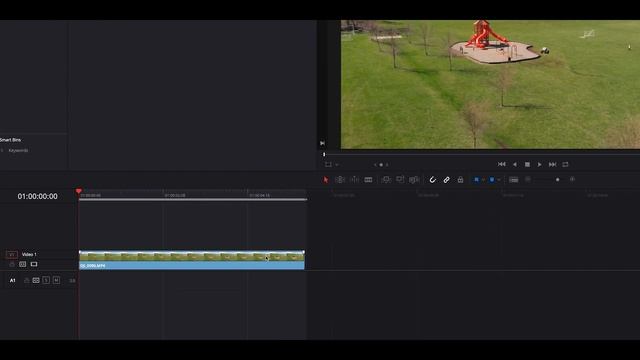640x360 pixels.
Task: Select the Blade Edit Mode tool
Action: [368, 180]
